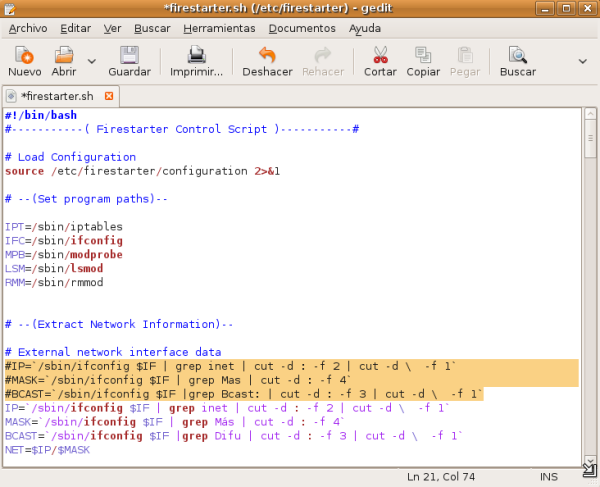
Task: Click the vertical scrollbar up arrow
Action: pyautogui.click(x=590, y=116)
